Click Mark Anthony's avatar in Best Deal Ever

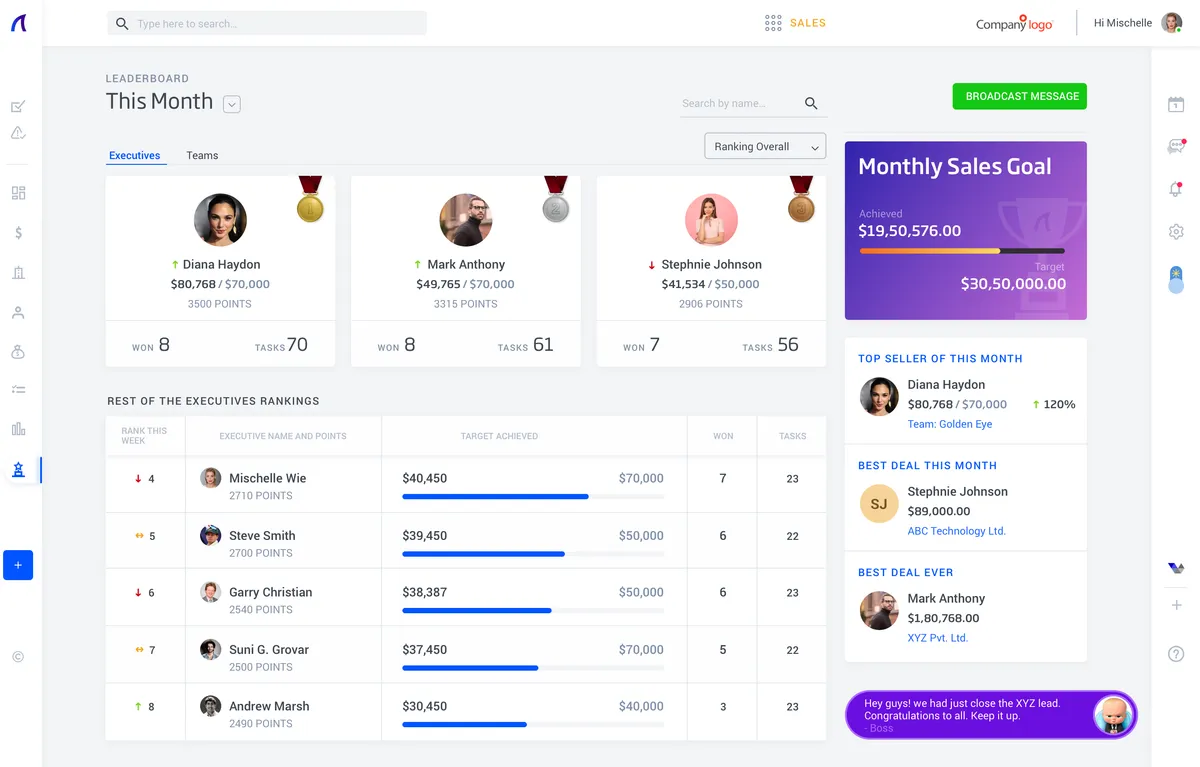879,611
